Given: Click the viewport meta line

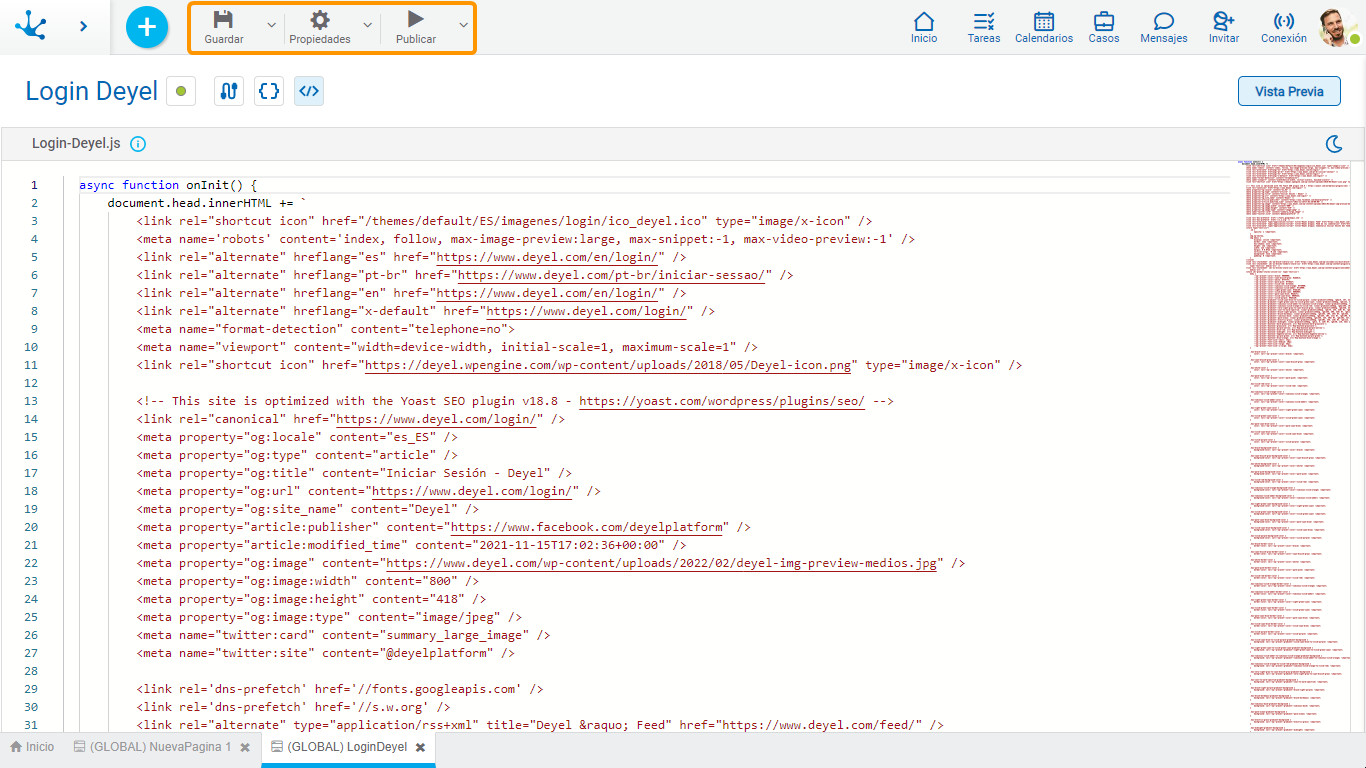Looking at the screenshot, I should (447, 347).
